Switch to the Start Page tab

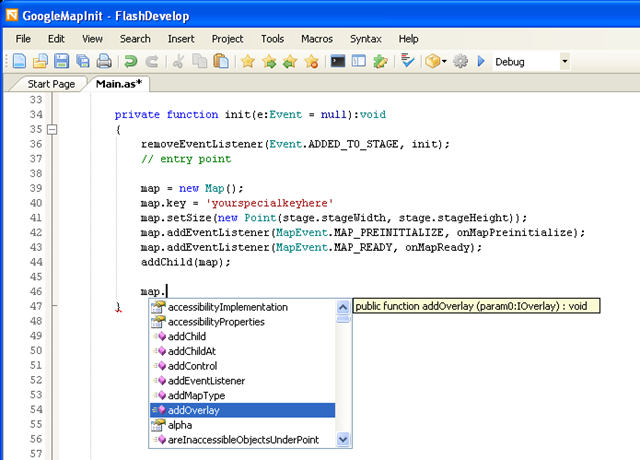(x=51, y=84)
